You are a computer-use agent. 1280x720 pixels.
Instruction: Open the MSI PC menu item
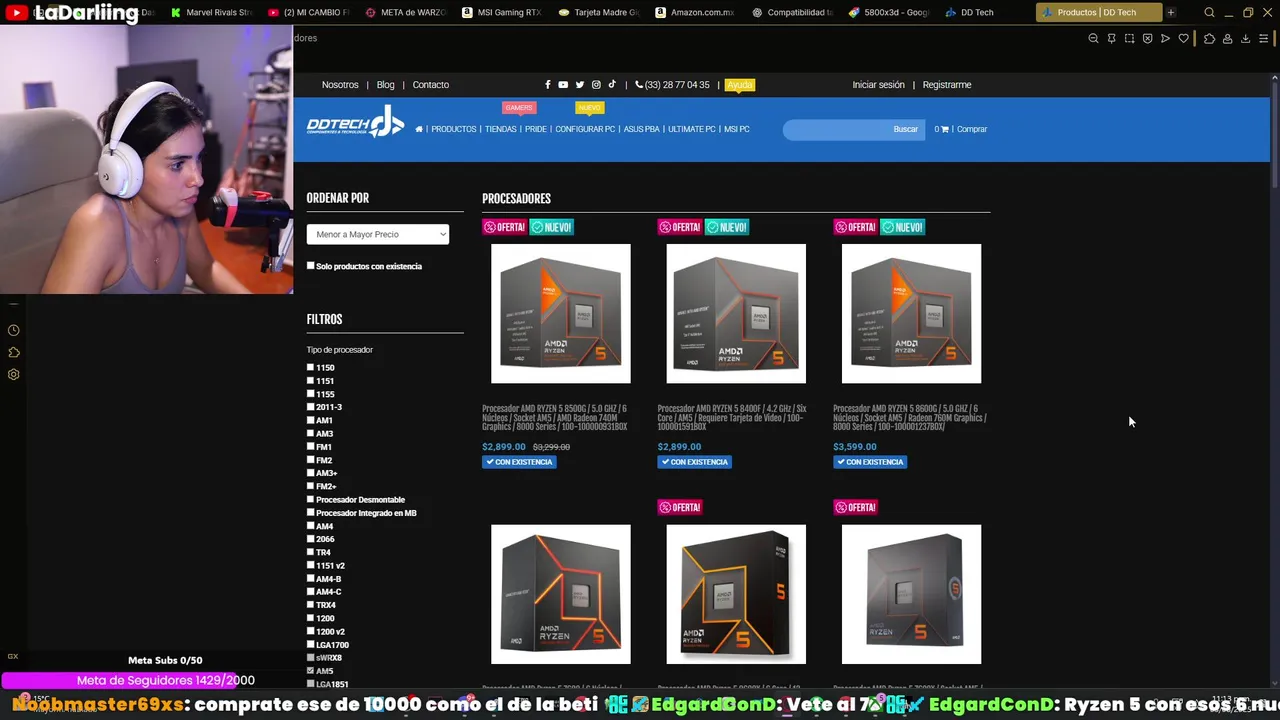pyautogui.click(x=737, y=129)
